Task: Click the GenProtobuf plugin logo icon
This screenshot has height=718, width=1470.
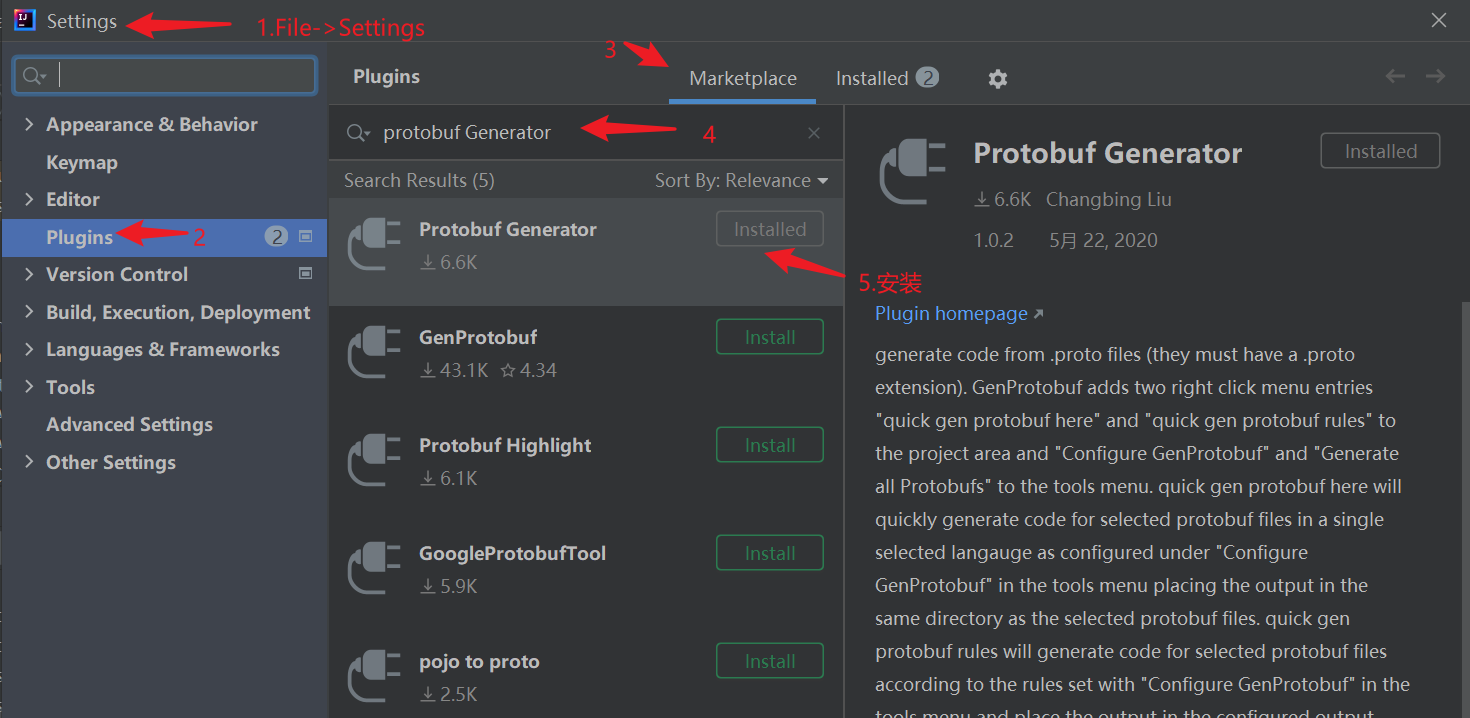Action: pyautogui.click(x=373, y=351)
